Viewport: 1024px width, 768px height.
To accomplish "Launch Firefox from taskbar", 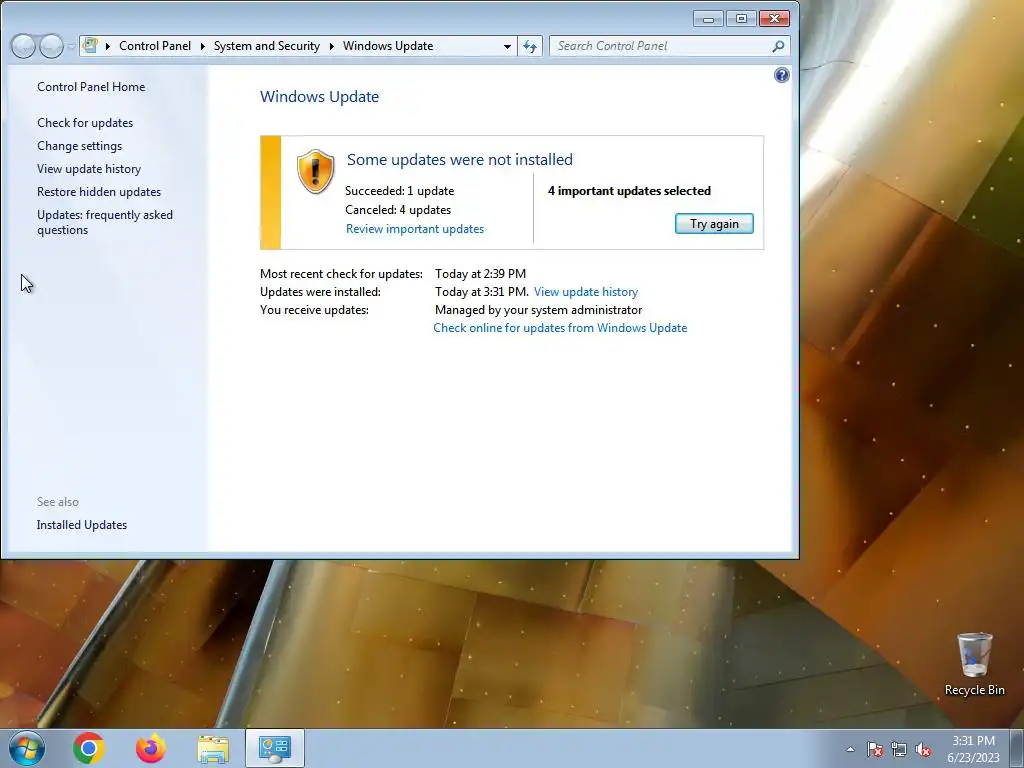I will tap(151, 748).
